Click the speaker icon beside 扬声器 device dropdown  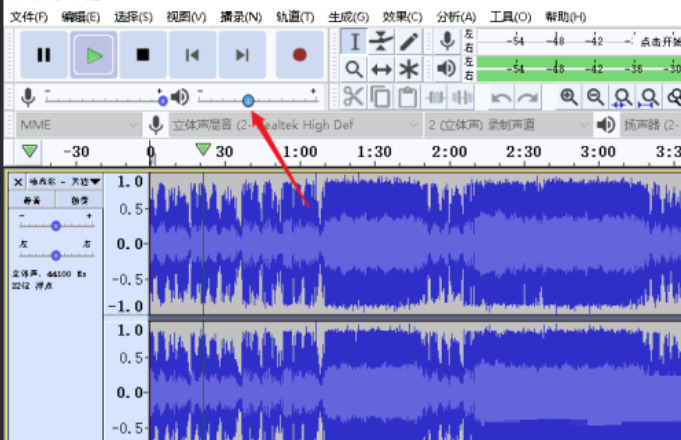(x=606, y=125)
